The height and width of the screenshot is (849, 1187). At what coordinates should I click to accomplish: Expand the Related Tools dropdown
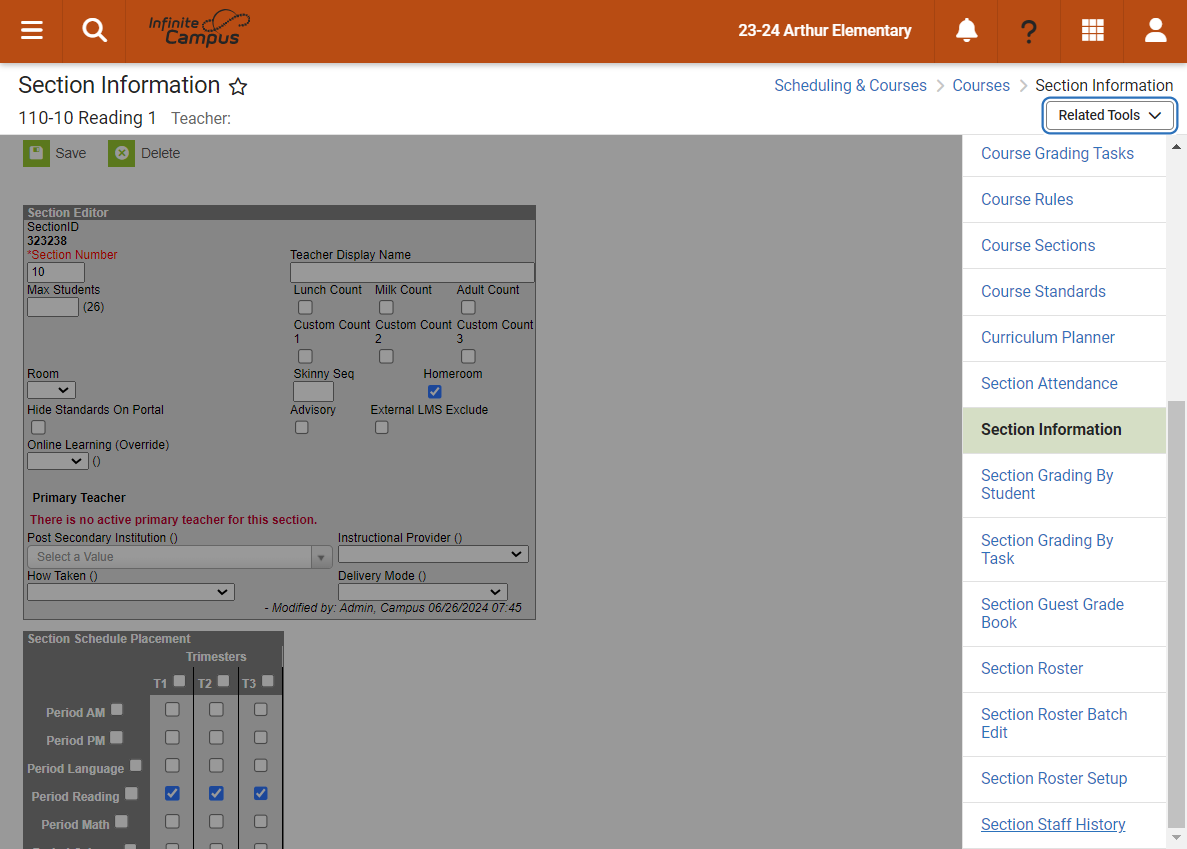point(1109,115)
